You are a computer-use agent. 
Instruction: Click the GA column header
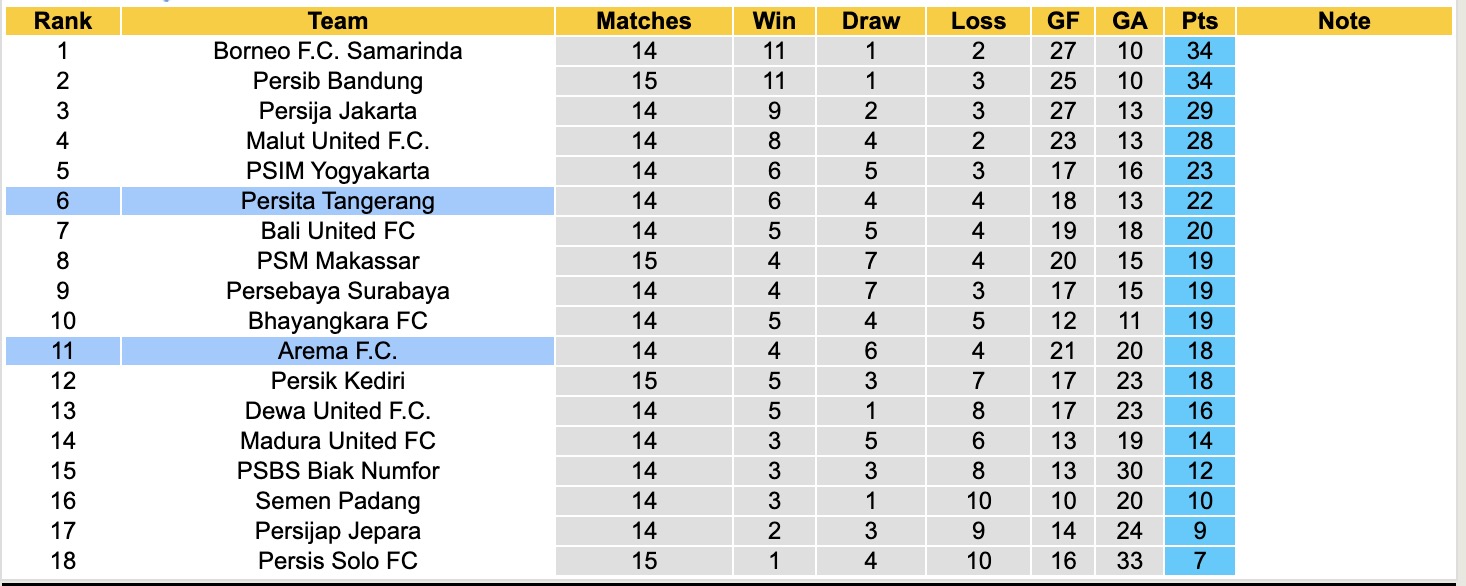tap(1130, 21)
